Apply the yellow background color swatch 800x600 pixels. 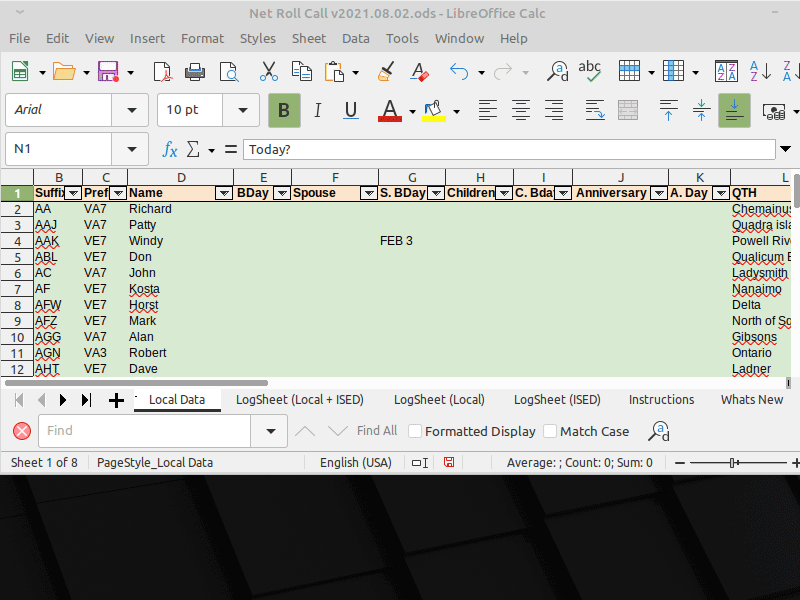(x=434, y=111)
